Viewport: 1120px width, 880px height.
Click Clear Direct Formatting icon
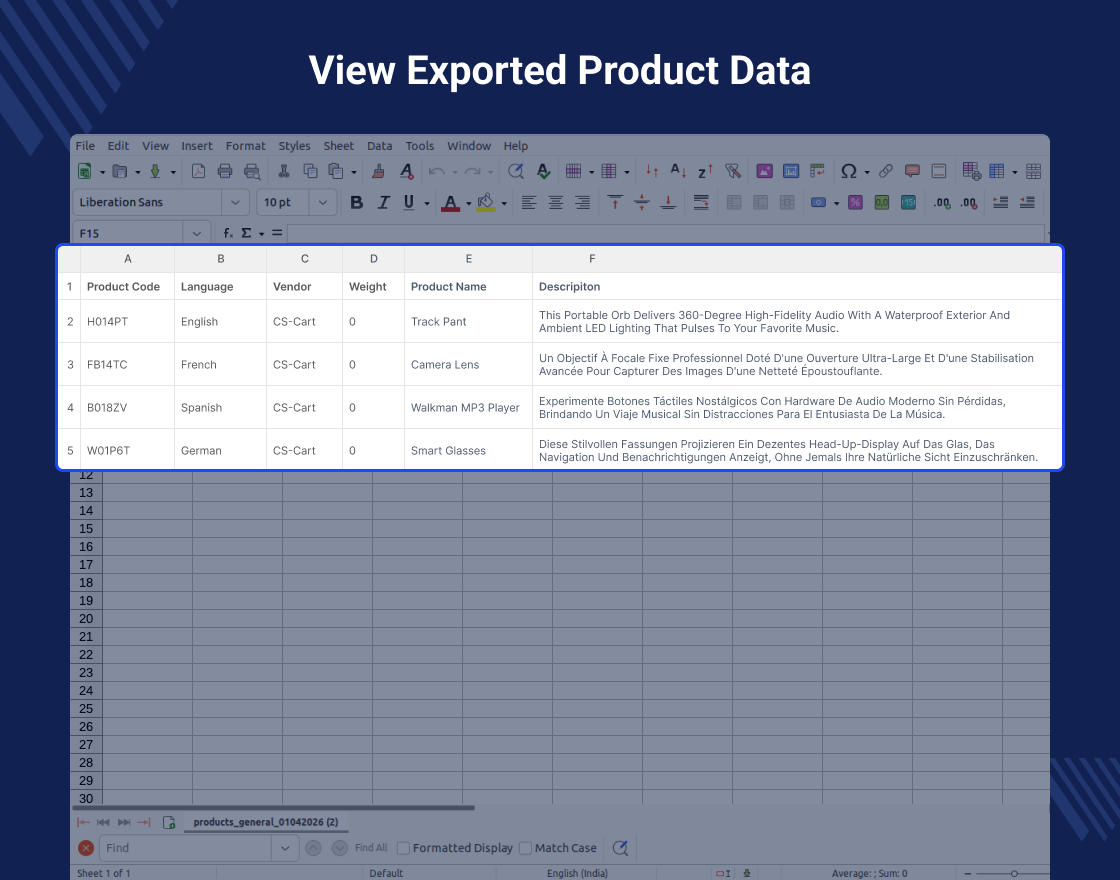tap(406, 171)
